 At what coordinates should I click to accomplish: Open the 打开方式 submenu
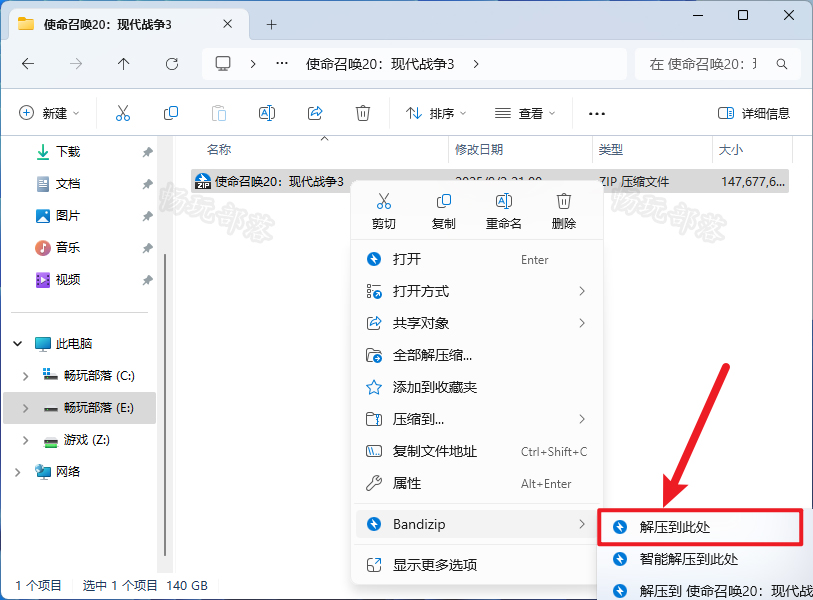pos(477,291)
